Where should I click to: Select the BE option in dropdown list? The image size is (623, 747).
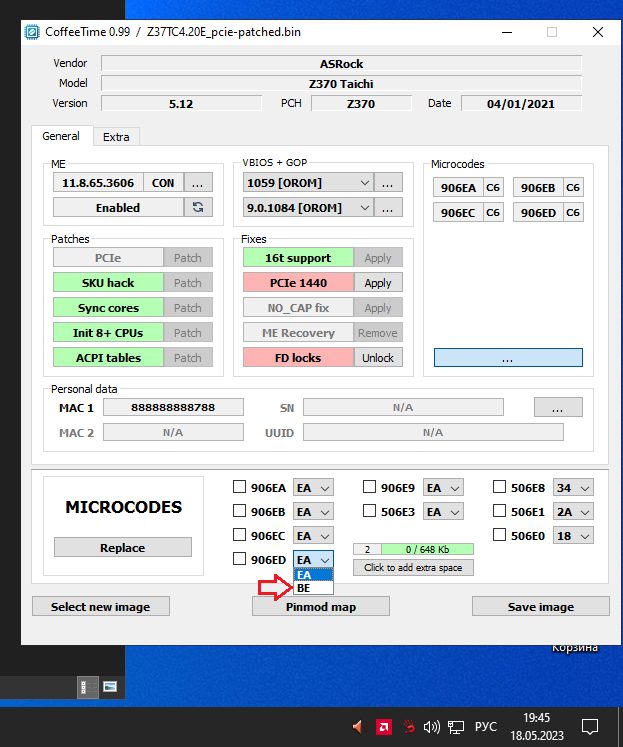click(313, 588)
